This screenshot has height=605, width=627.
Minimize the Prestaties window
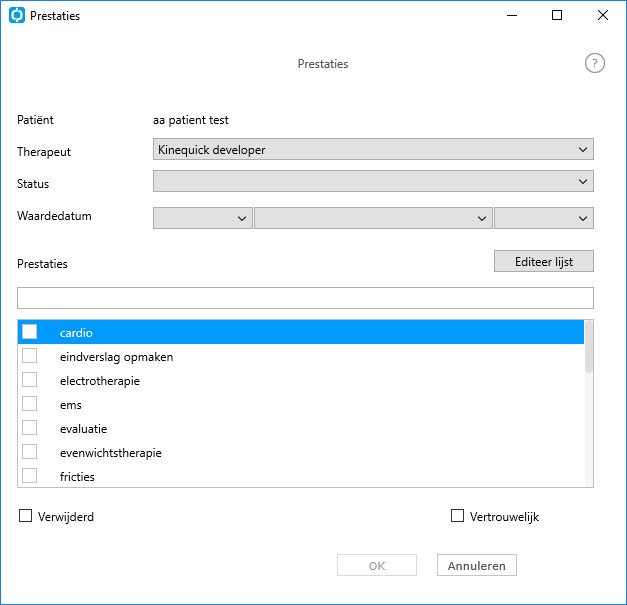click(512, 15)
